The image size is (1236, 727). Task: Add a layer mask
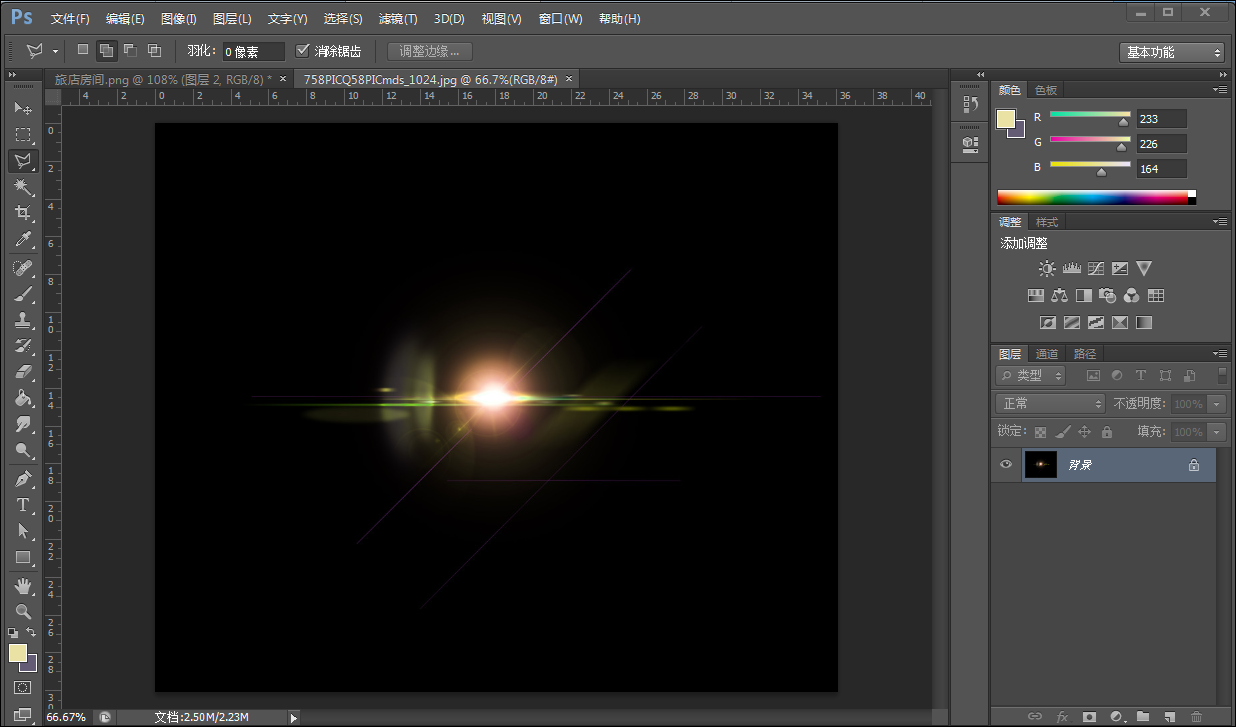click(x=1089, y=717)
